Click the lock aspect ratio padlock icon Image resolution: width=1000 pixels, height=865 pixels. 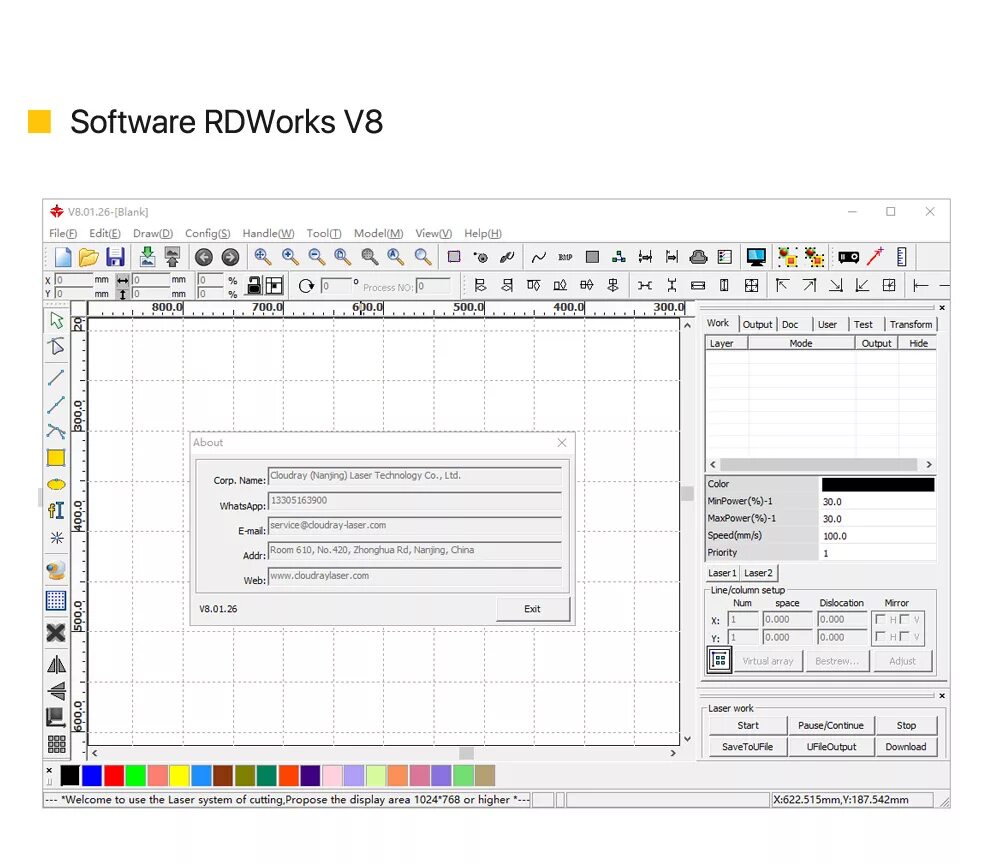click(x=253, y=284)
